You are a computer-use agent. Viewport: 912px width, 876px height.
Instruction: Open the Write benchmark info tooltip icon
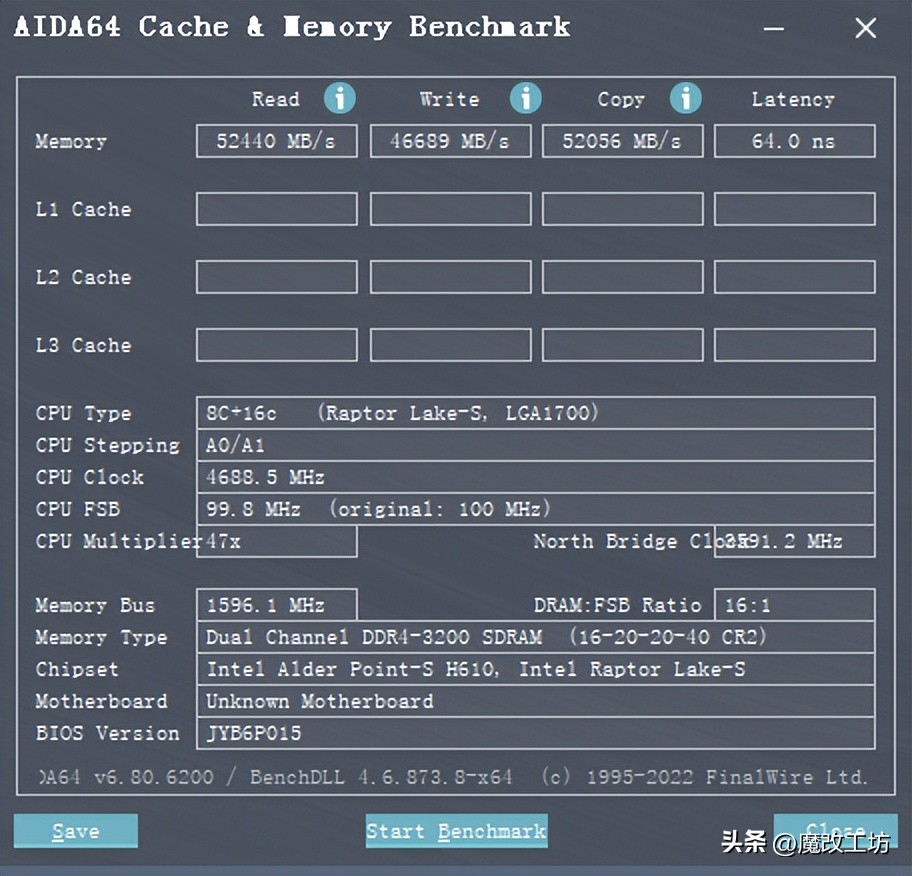525,98
